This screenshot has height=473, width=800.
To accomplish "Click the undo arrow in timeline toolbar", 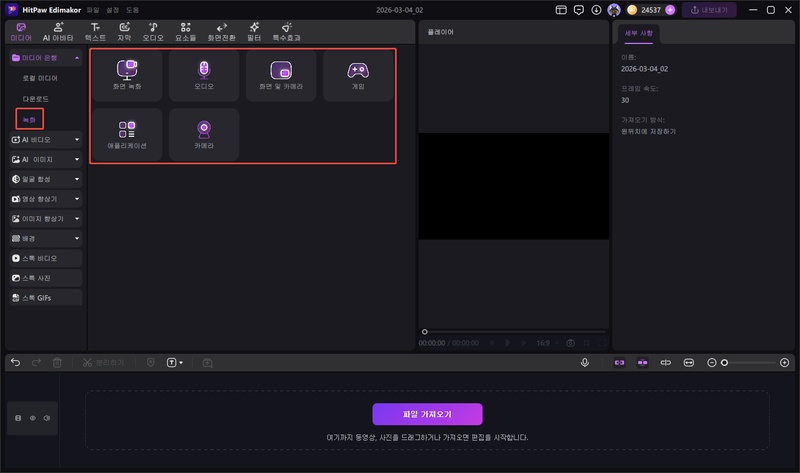I will (x=15, y=363).
